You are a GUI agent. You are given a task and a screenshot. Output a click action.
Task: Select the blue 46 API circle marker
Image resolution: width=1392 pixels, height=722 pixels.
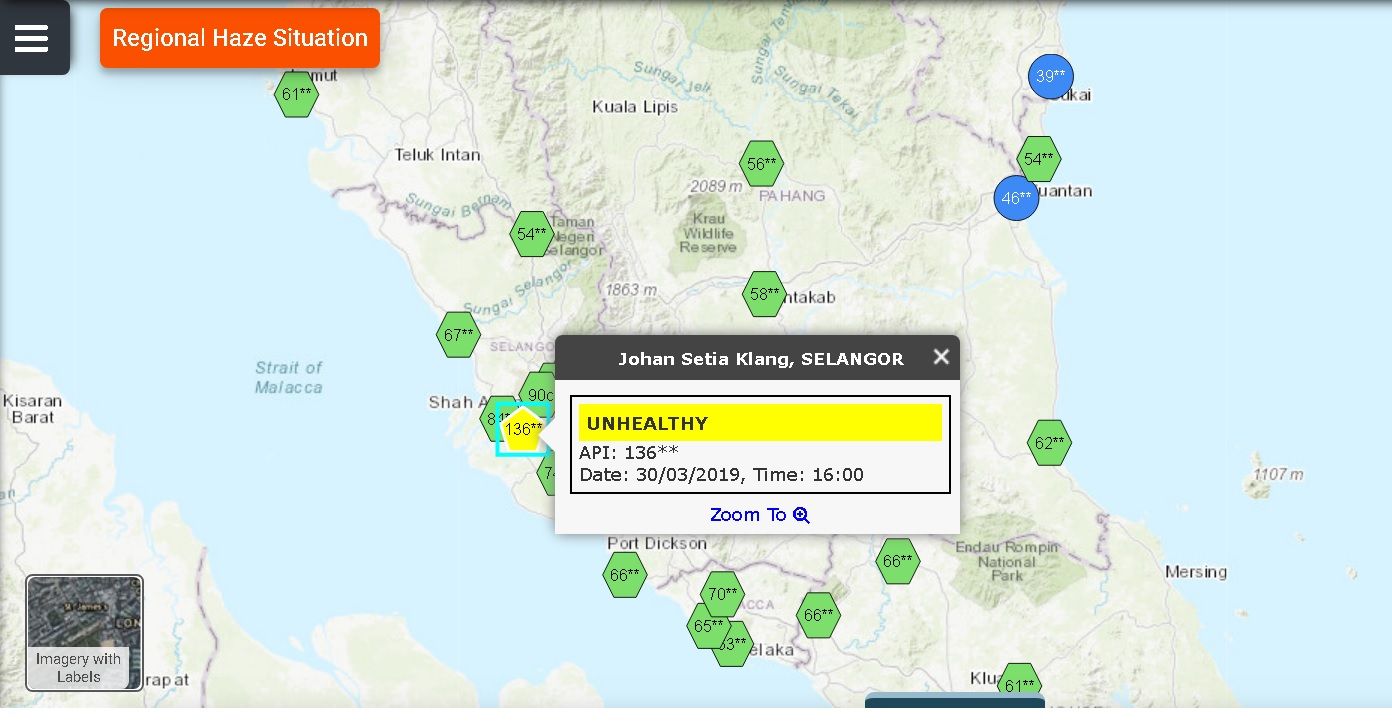1016,198
